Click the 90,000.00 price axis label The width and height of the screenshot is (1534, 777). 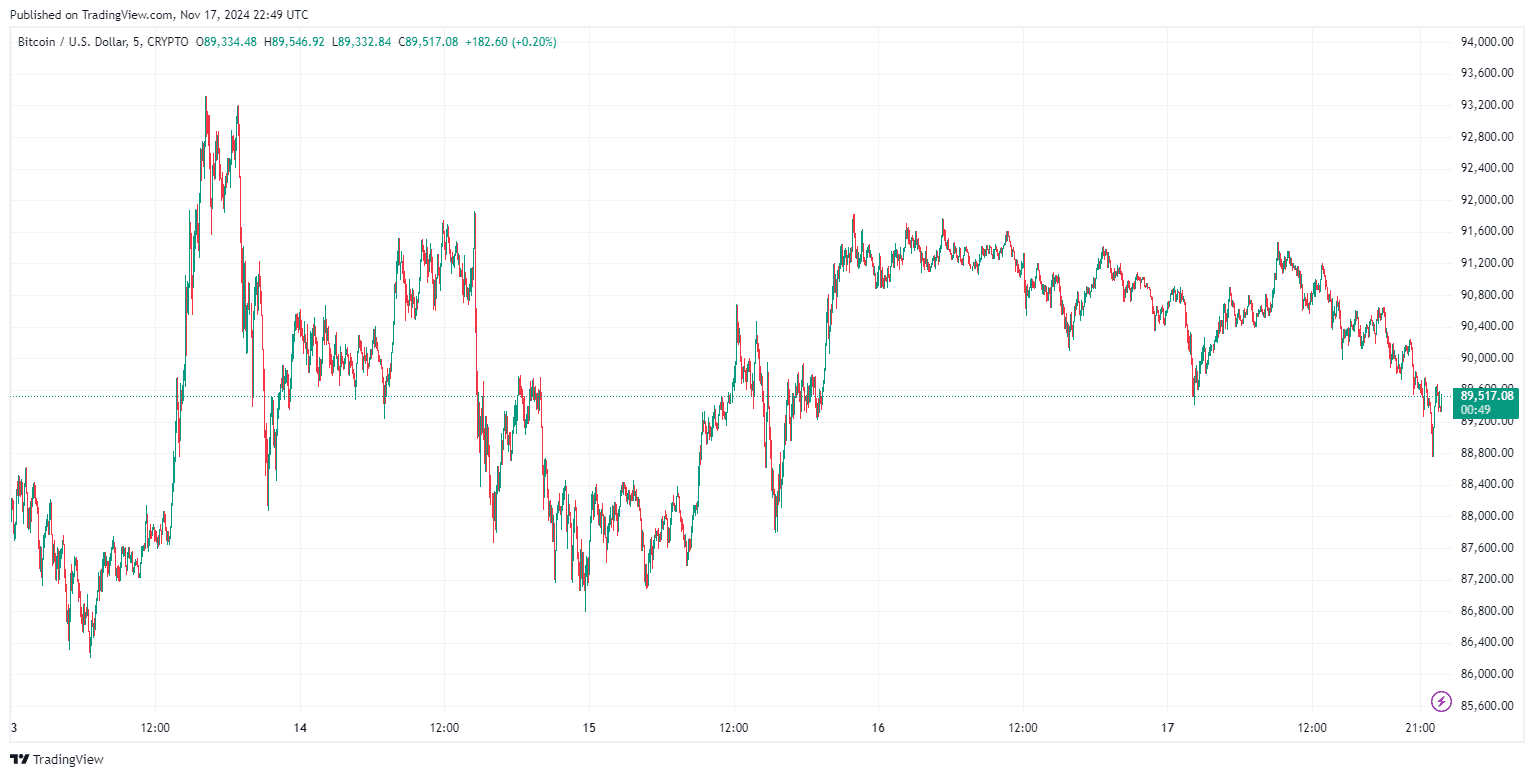(1485, 358)
